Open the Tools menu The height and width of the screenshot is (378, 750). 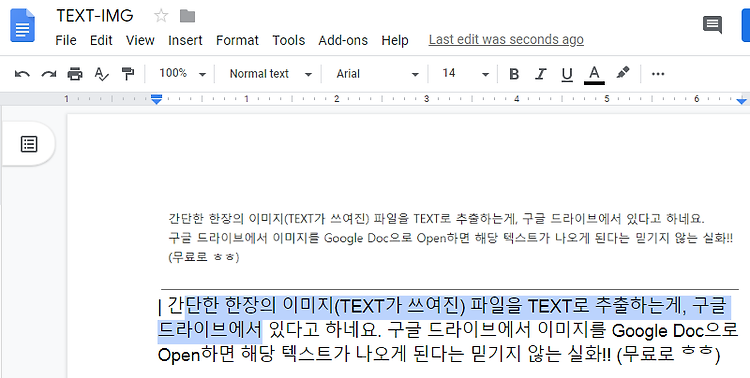(x=288, y=40)
